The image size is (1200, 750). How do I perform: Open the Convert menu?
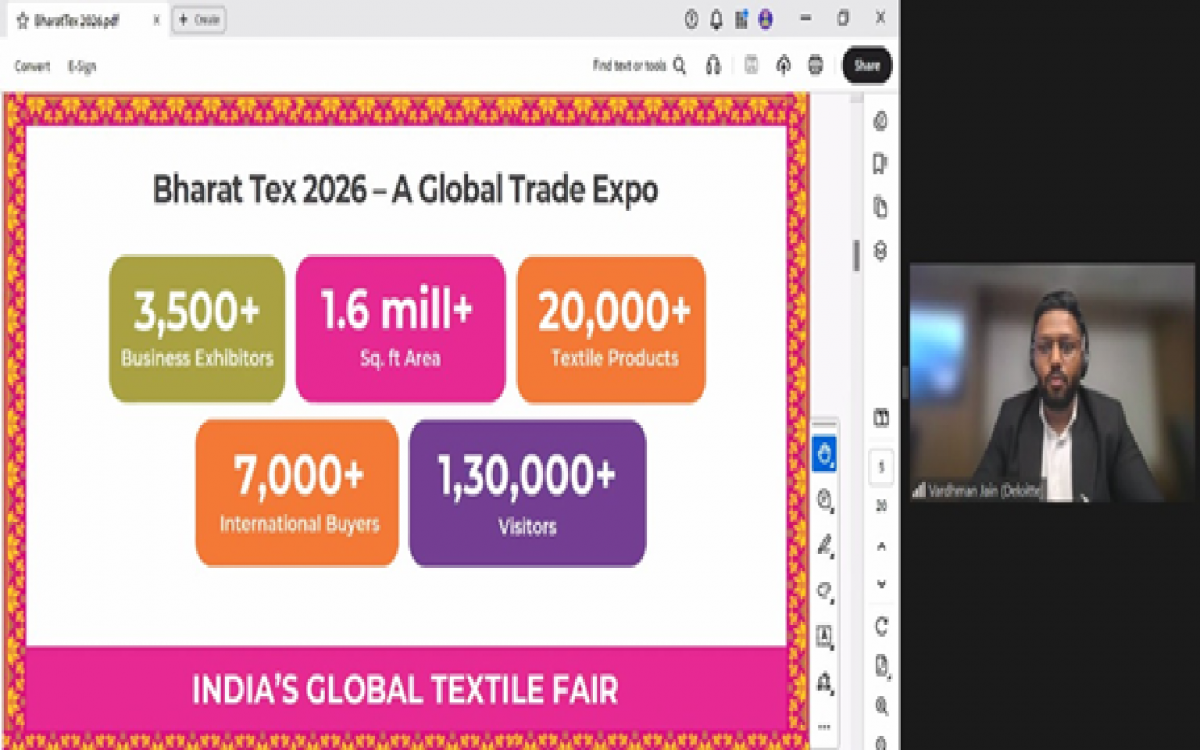point(32,66)
